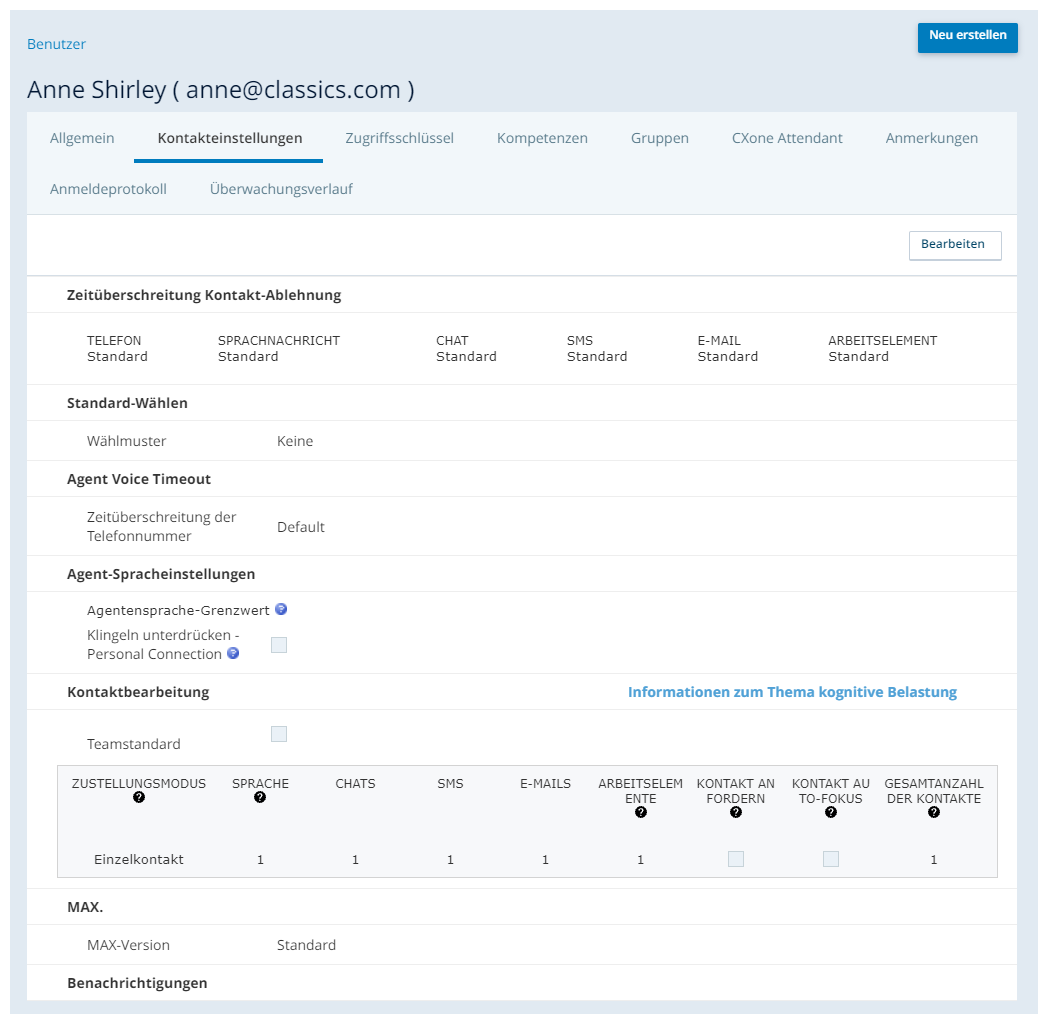The height and width of the screenshot is (1026, 1050).
Task: Toggle Klingeln unterdrücken checkbox
Action: [x=279, y=645]
